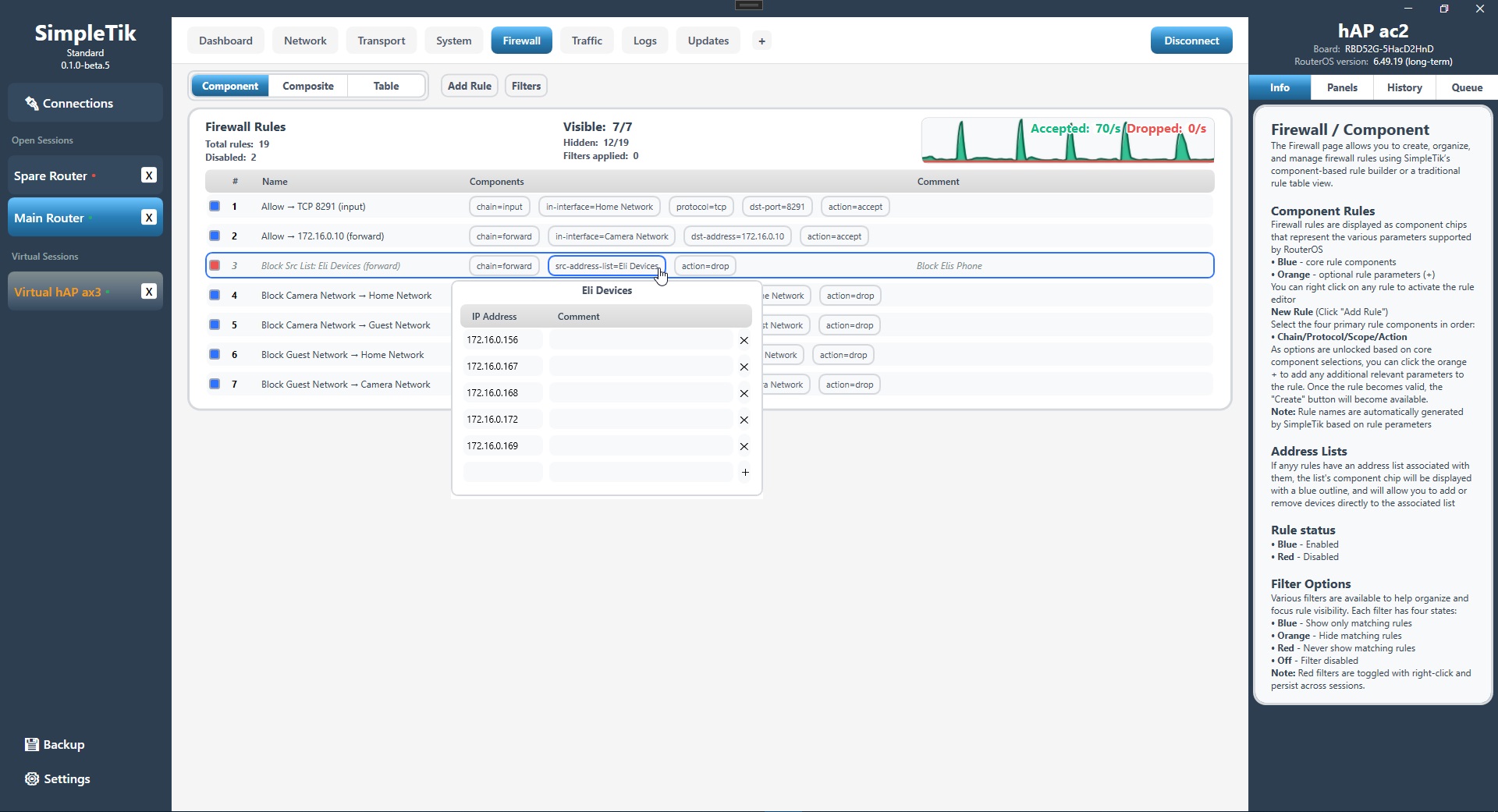Toggle rule 5 enabled status square

click(x=215, y=324)
